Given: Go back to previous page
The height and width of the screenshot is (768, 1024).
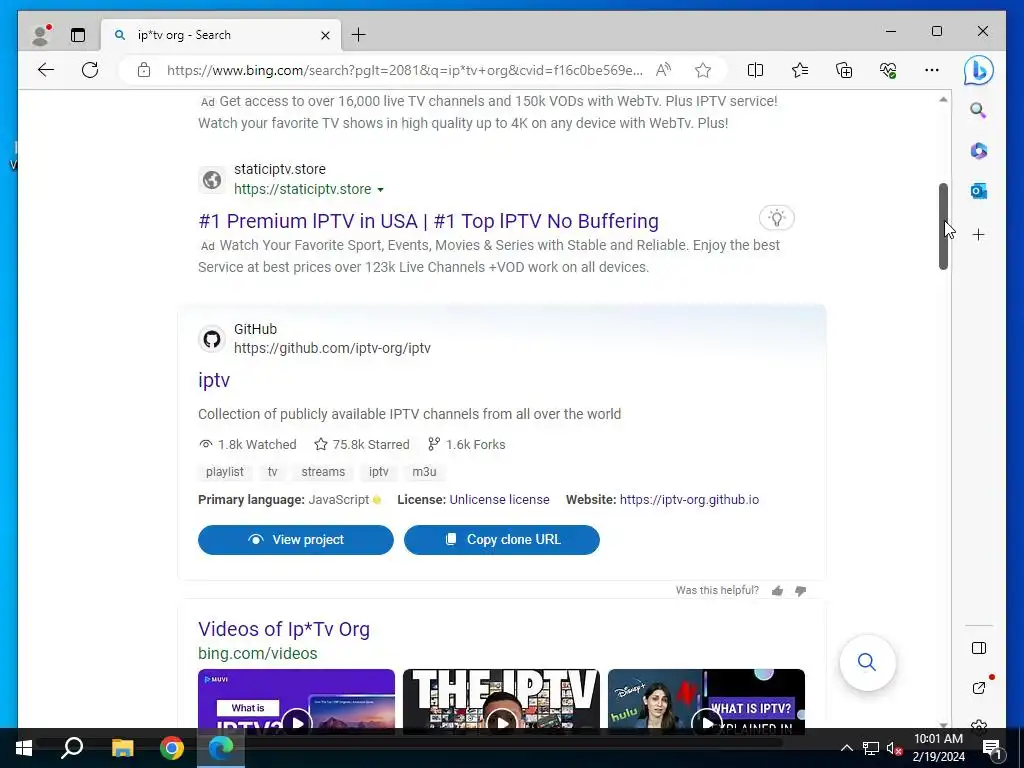Looking at the screenshot, I should point(46,70).
